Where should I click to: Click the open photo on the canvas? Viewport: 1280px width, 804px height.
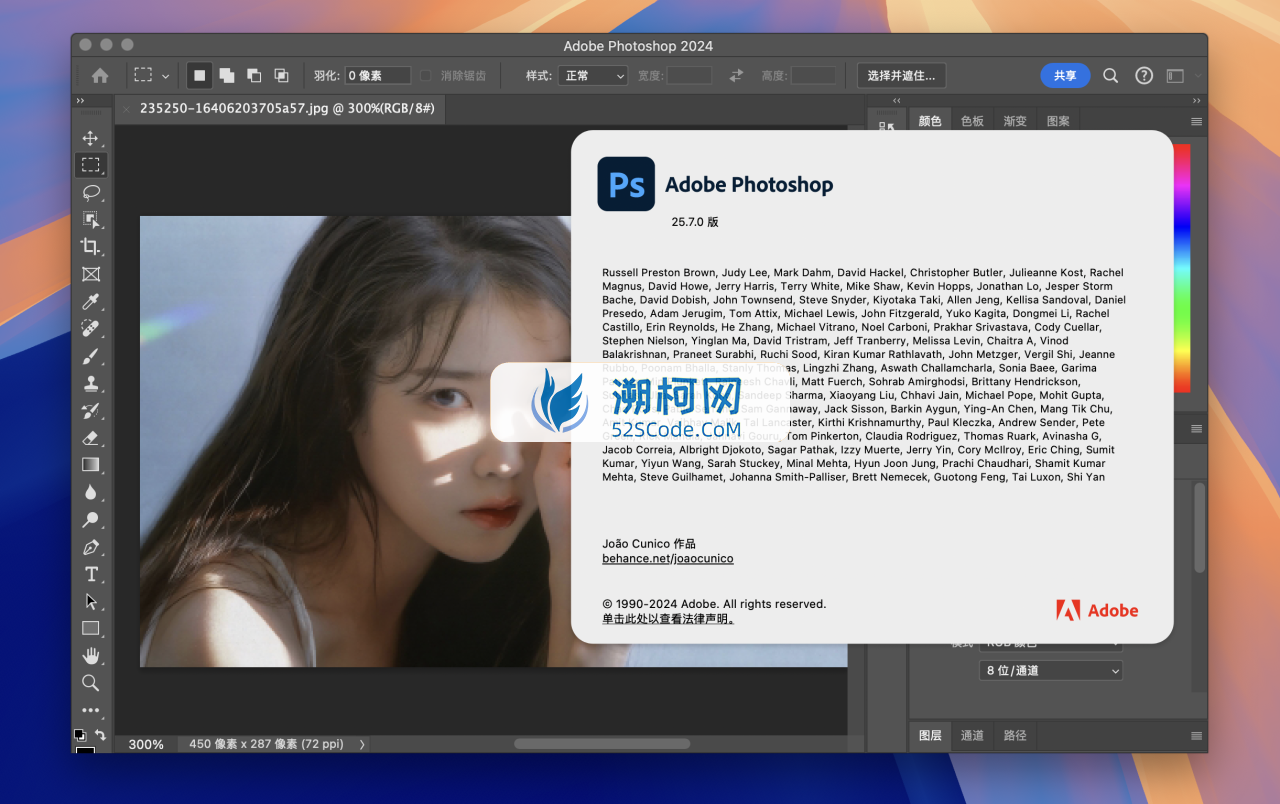click(355, 441)
